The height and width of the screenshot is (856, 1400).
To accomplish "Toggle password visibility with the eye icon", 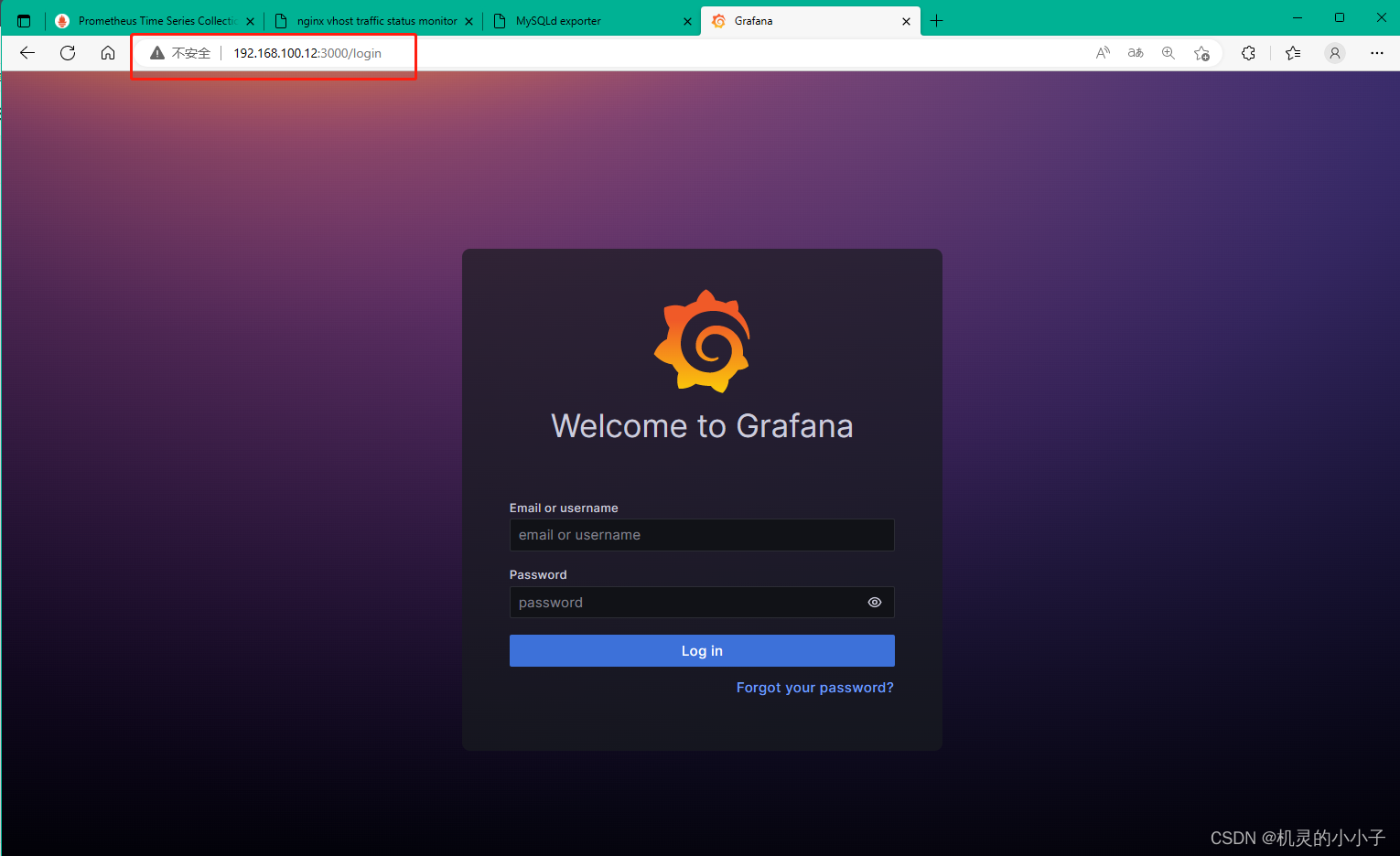I will (875, 602).
